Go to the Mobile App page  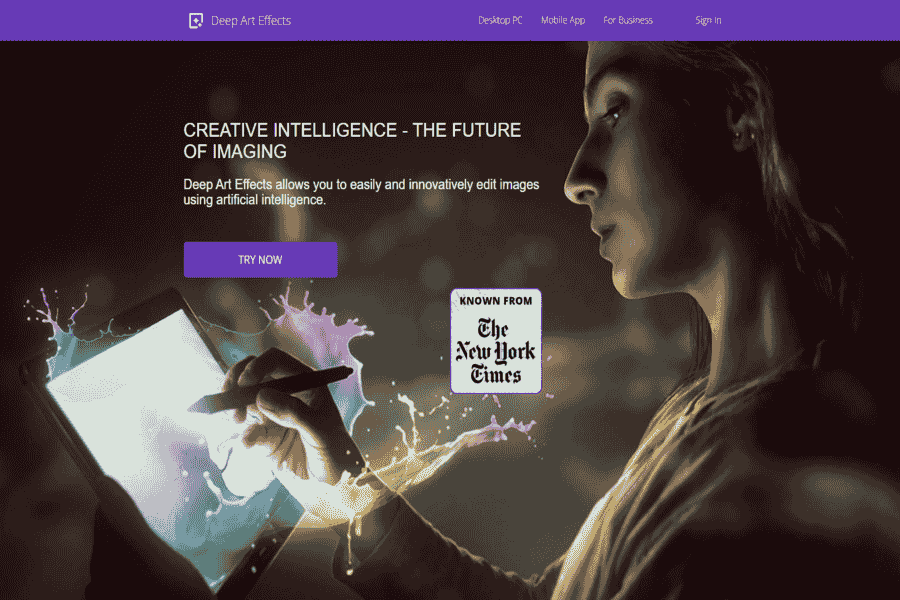pos(562,20)
